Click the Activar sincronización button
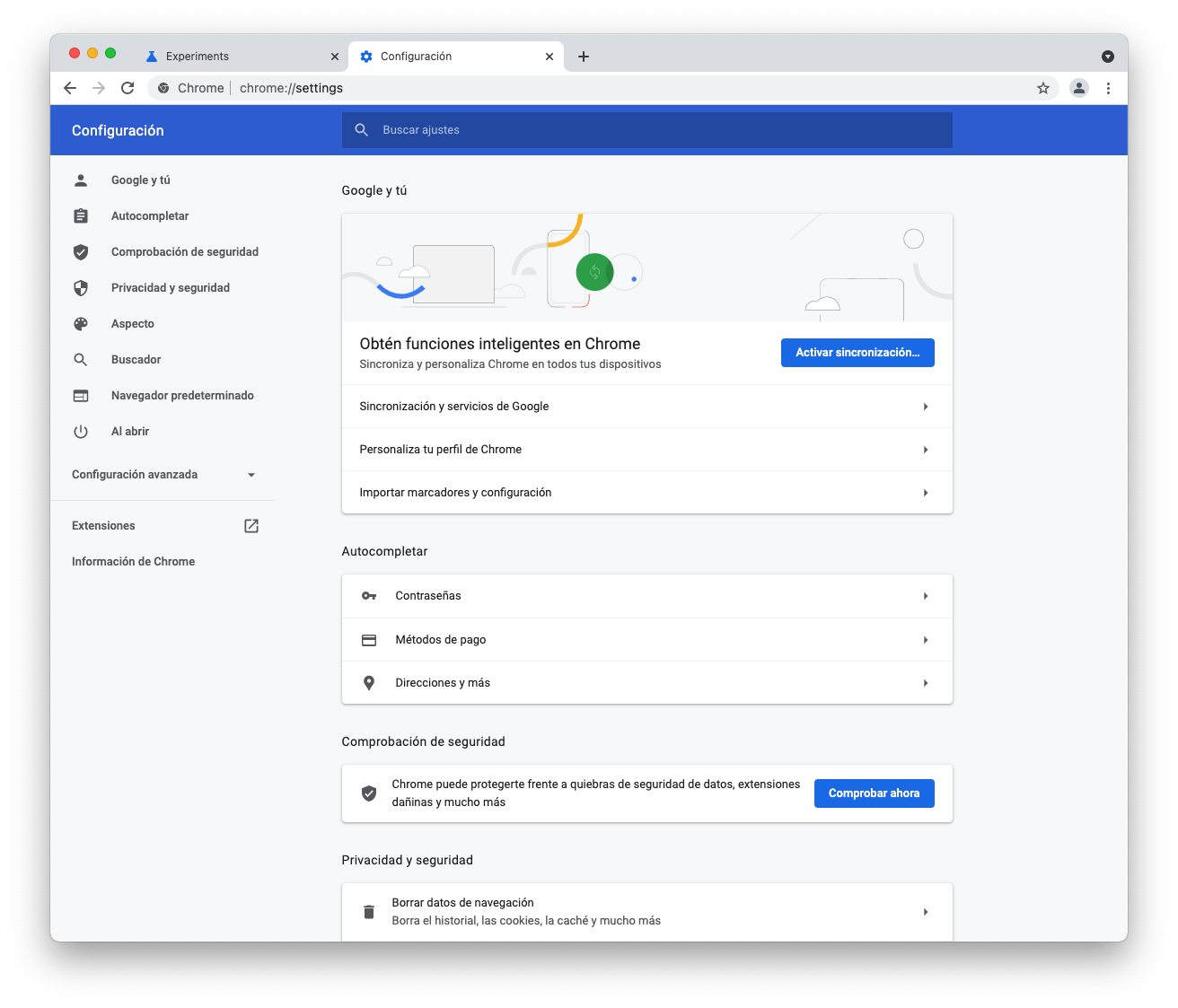The height and width of the screenshot is (1008, 1178). 857,353
